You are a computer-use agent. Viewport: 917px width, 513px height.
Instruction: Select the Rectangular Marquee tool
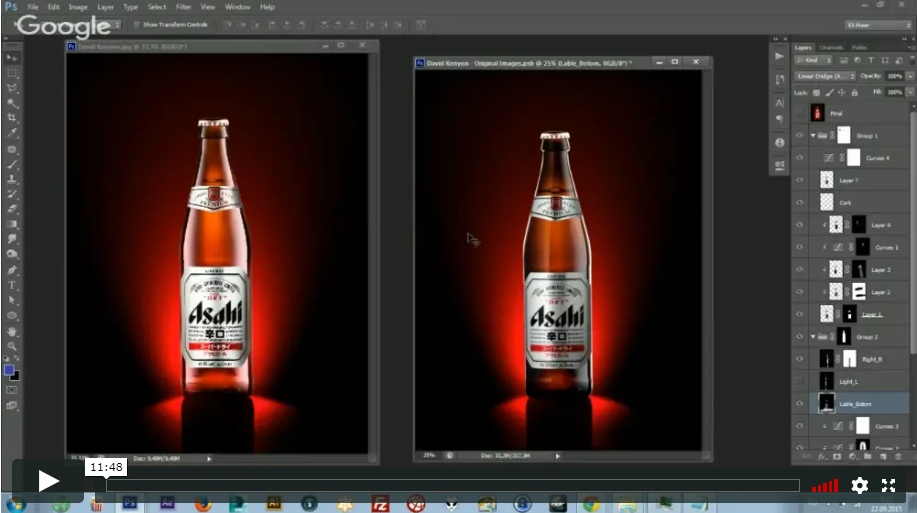click(x=12, y=73)
